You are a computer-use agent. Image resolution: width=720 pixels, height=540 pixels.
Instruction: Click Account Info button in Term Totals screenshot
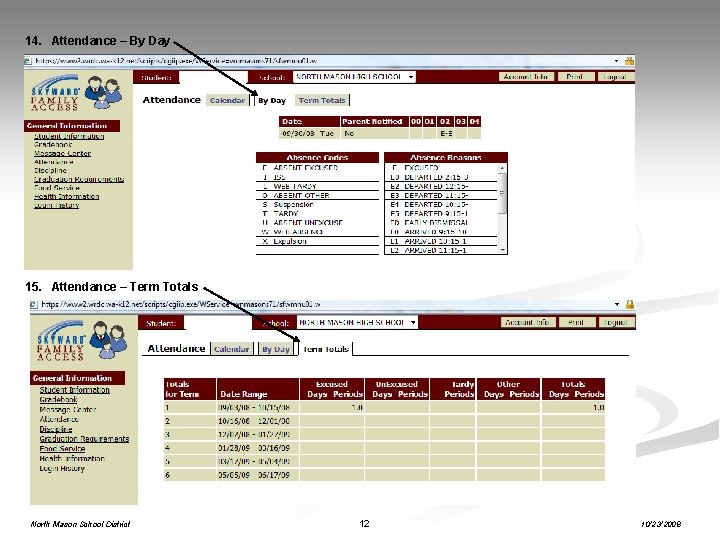click(x=527, y=322)
